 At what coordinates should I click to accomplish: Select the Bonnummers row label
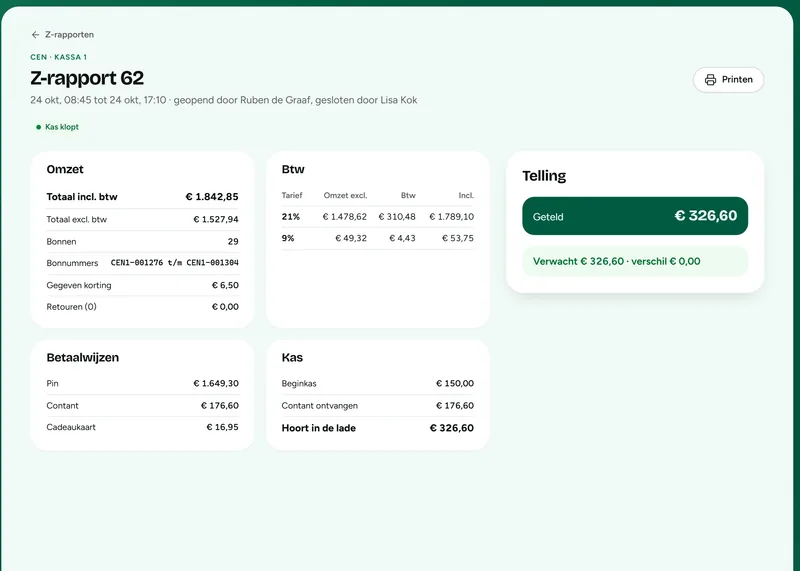click(x=72, y=263)
